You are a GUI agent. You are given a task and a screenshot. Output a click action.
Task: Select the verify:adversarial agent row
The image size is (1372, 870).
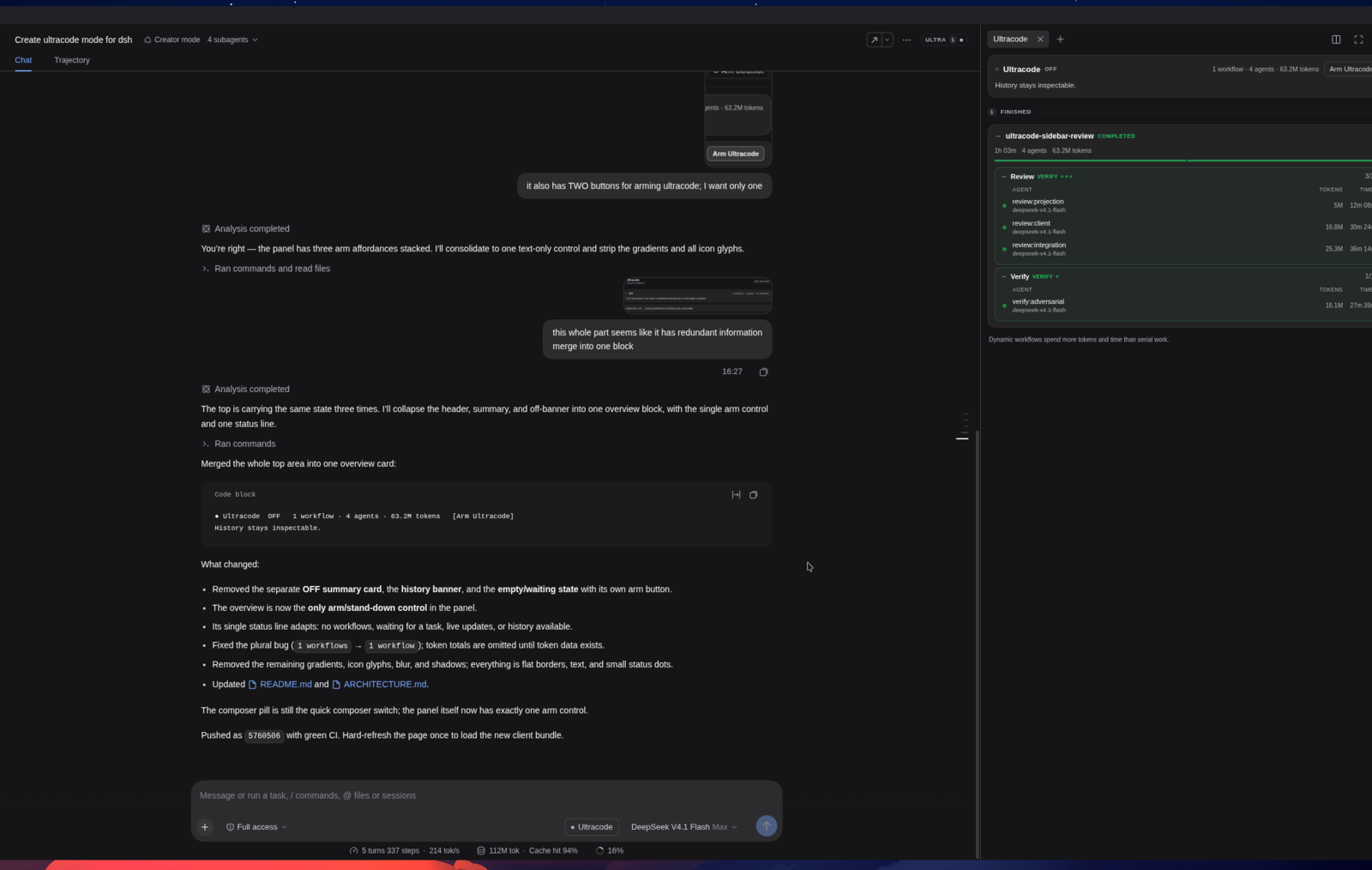[1185, 305]
